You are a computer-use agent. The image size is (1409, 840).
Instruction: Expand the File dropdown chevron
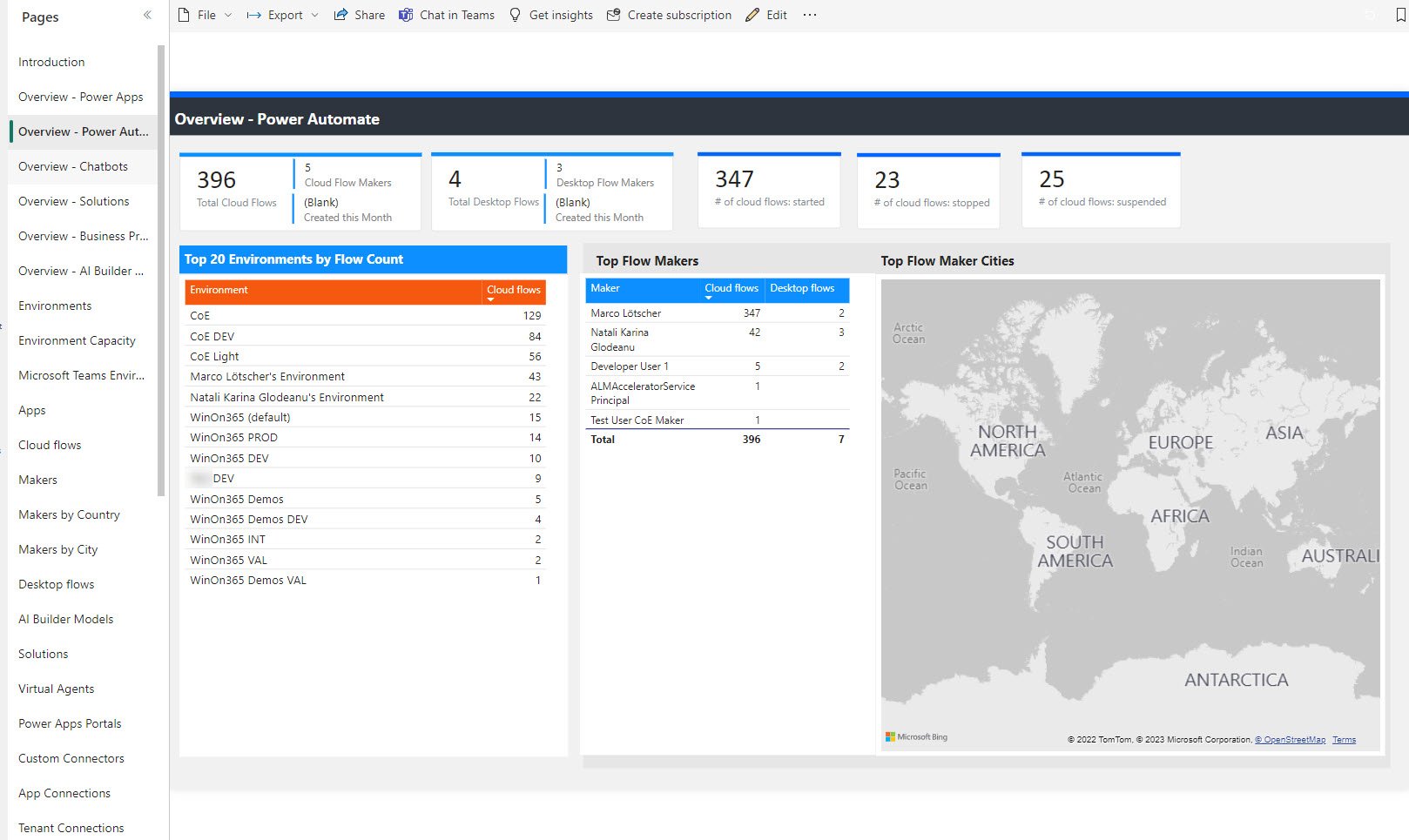coord(228,15)
